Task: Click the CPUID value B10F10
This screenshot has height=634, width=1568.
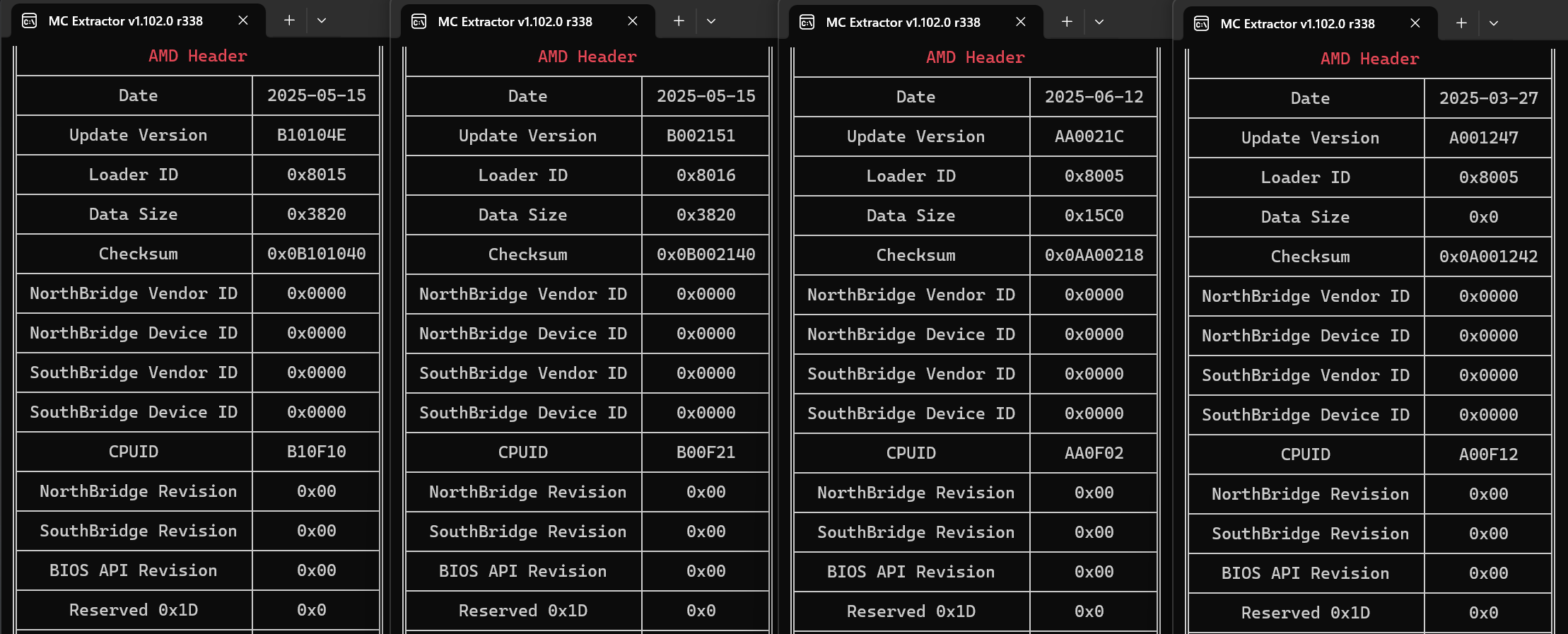Action: pyautogui.click(x=317, y=452)
